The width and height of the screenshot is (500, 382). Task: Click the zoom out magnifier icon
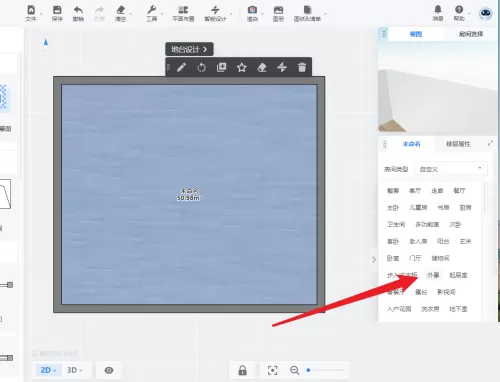click(294, 370)
